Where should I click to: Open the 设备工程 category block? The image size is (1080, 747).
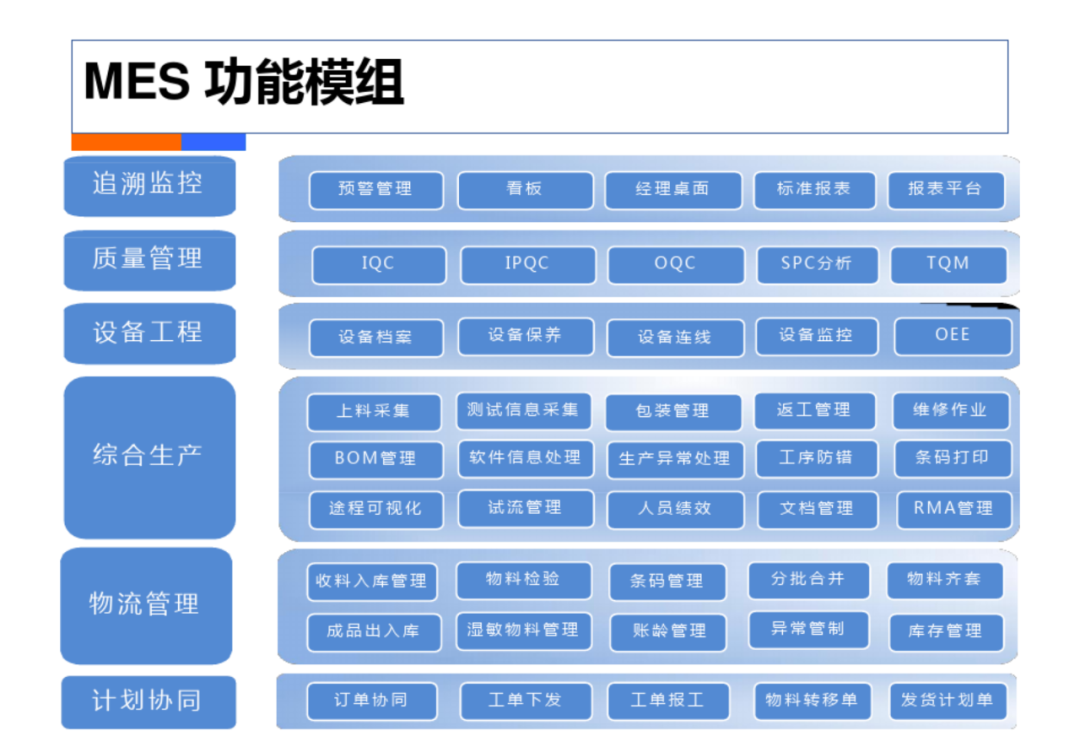pyautogui.click(x=149, y=334)
